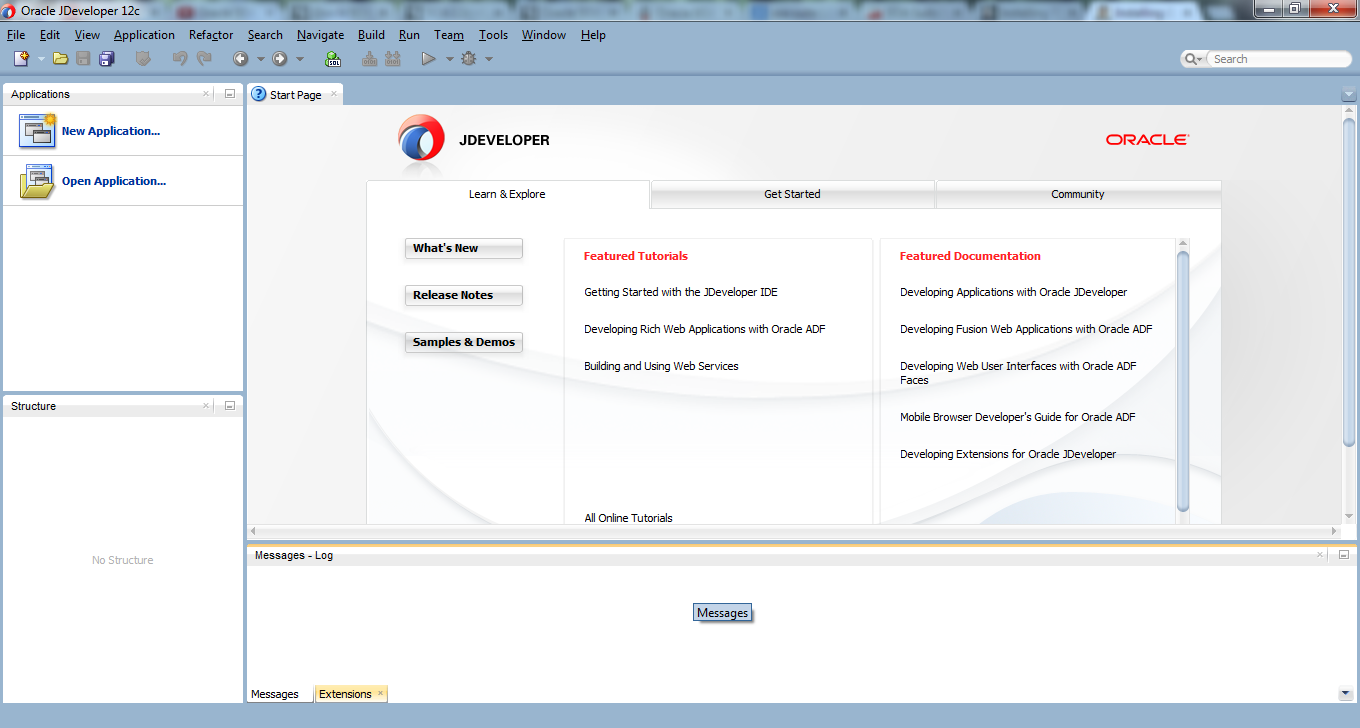
Task: Open the Build menu
Action: (371, 35)
